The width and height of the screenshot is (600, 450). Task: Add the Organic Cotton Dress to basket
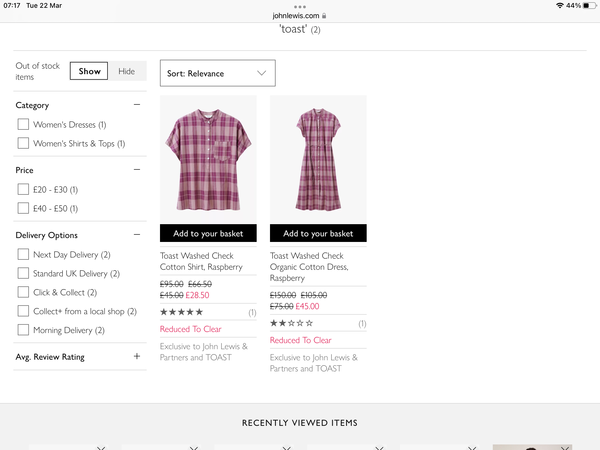coord(318,233)
